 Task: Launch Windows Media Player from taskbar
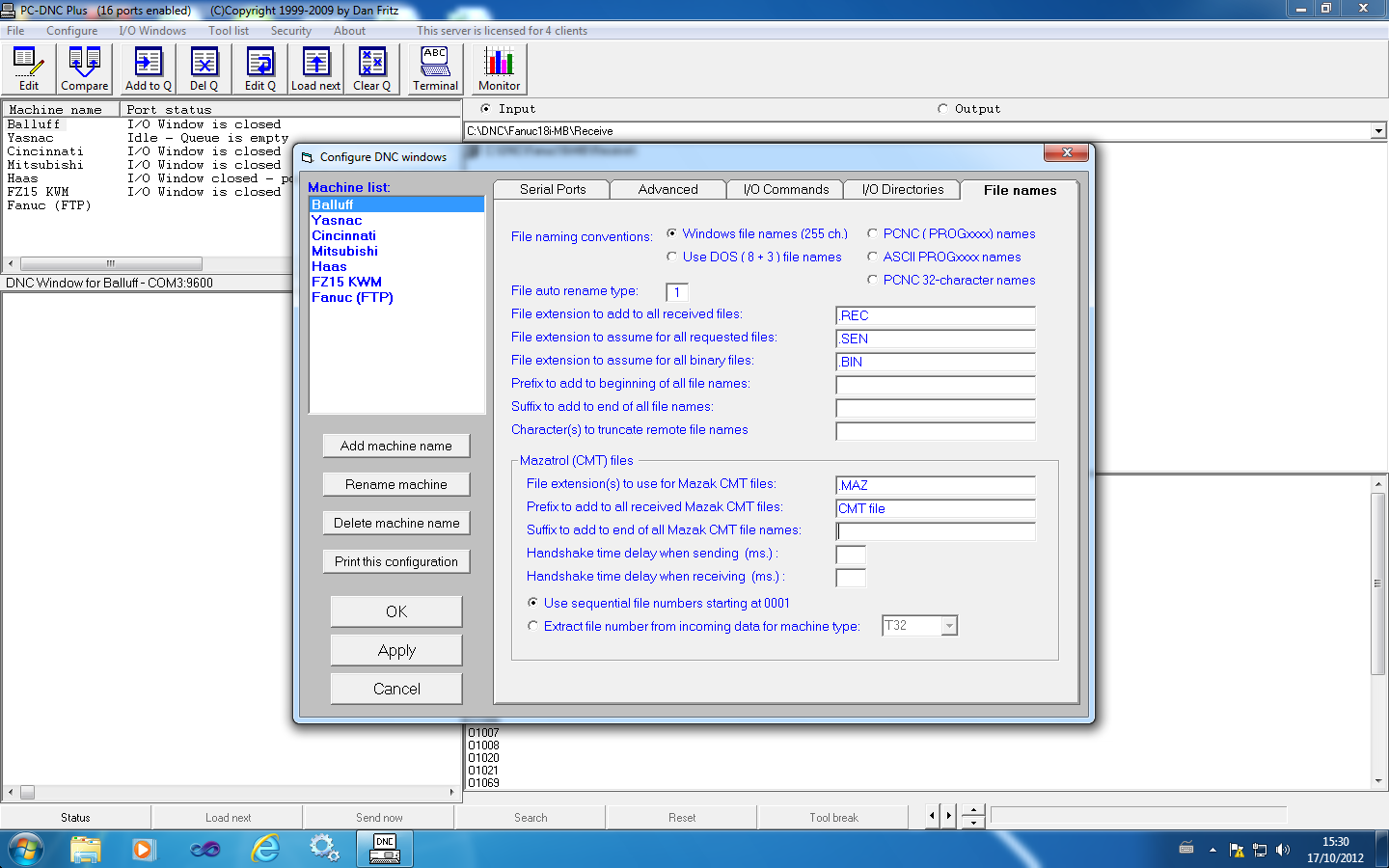click(143, 850)
